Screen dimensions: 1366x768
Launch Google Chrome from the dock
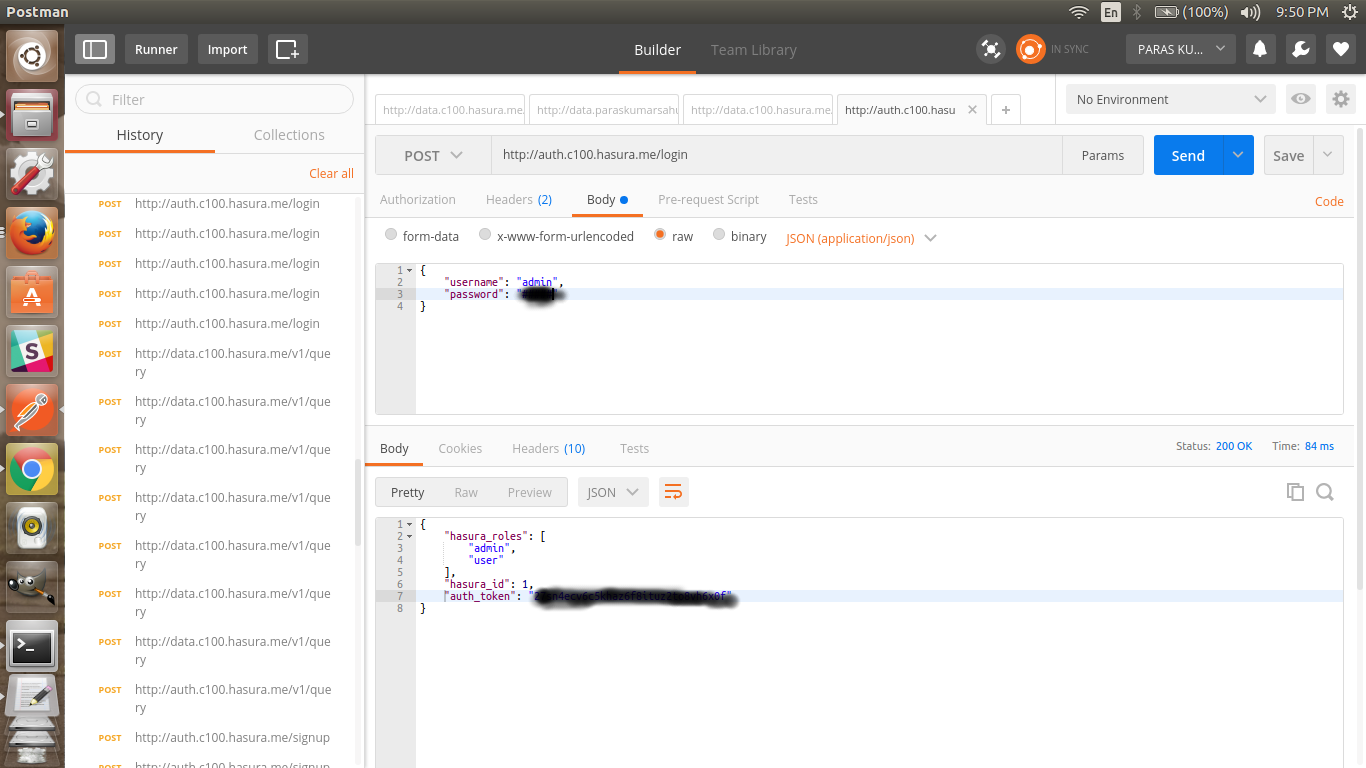click(x=32, y=468)
